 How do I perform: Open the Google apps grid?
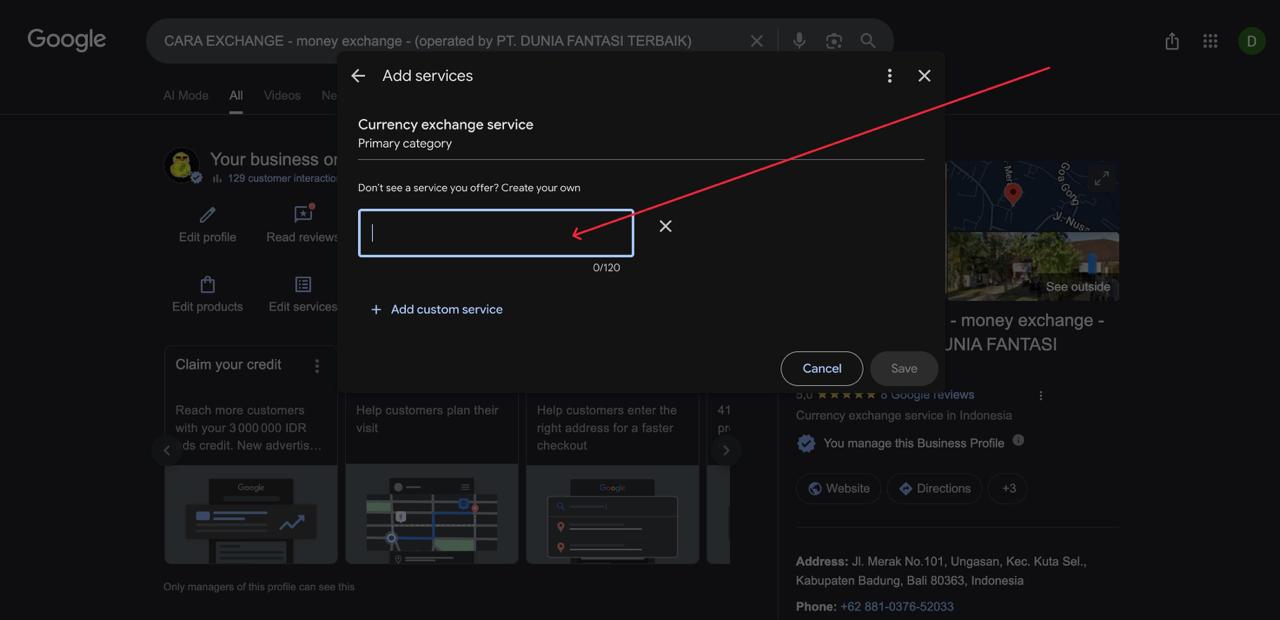(x=1210, y=41)
